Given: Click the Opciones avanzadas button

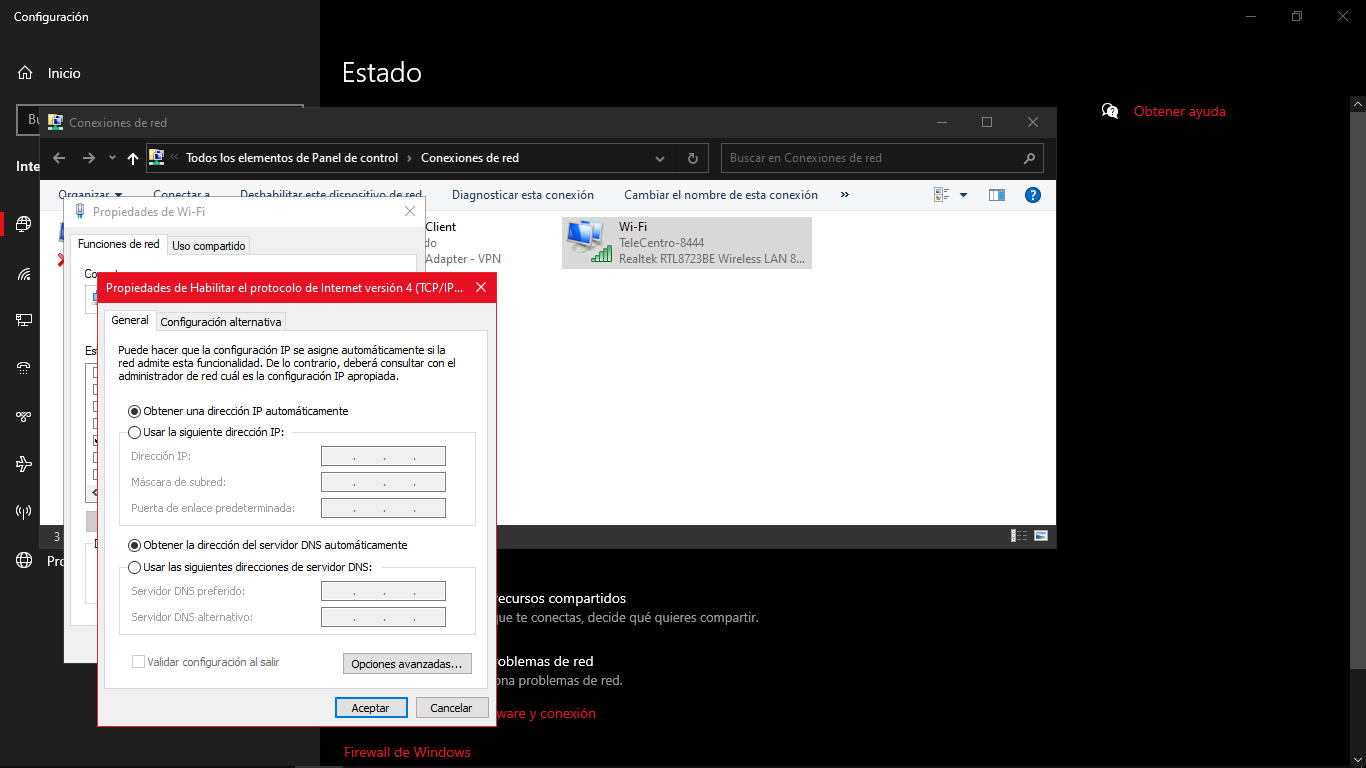Looking at the screenshot, I should coord(406,664).
